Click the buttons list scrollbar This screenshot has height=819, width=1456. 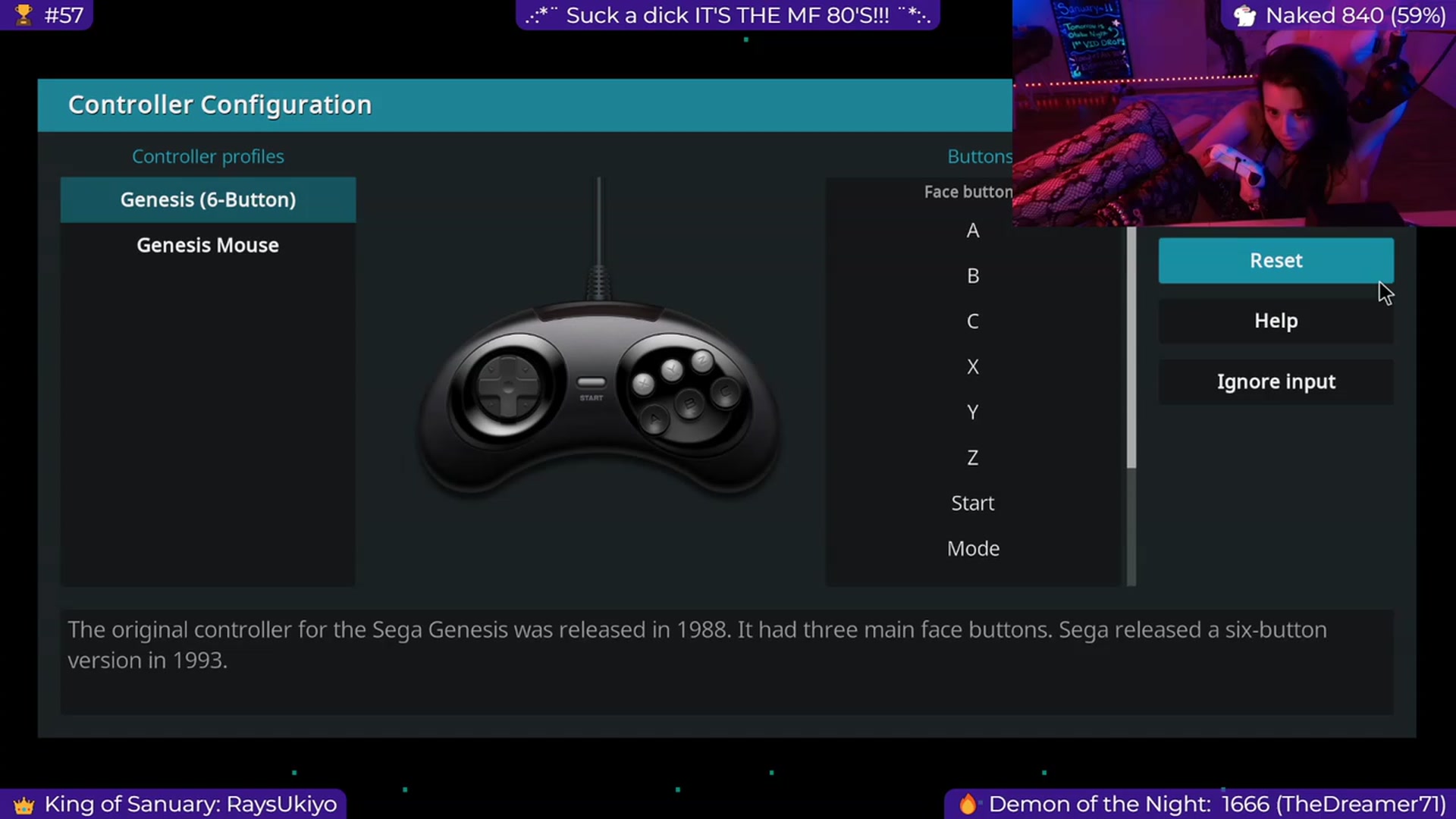pyautogui.click(x=1131, y=349)
